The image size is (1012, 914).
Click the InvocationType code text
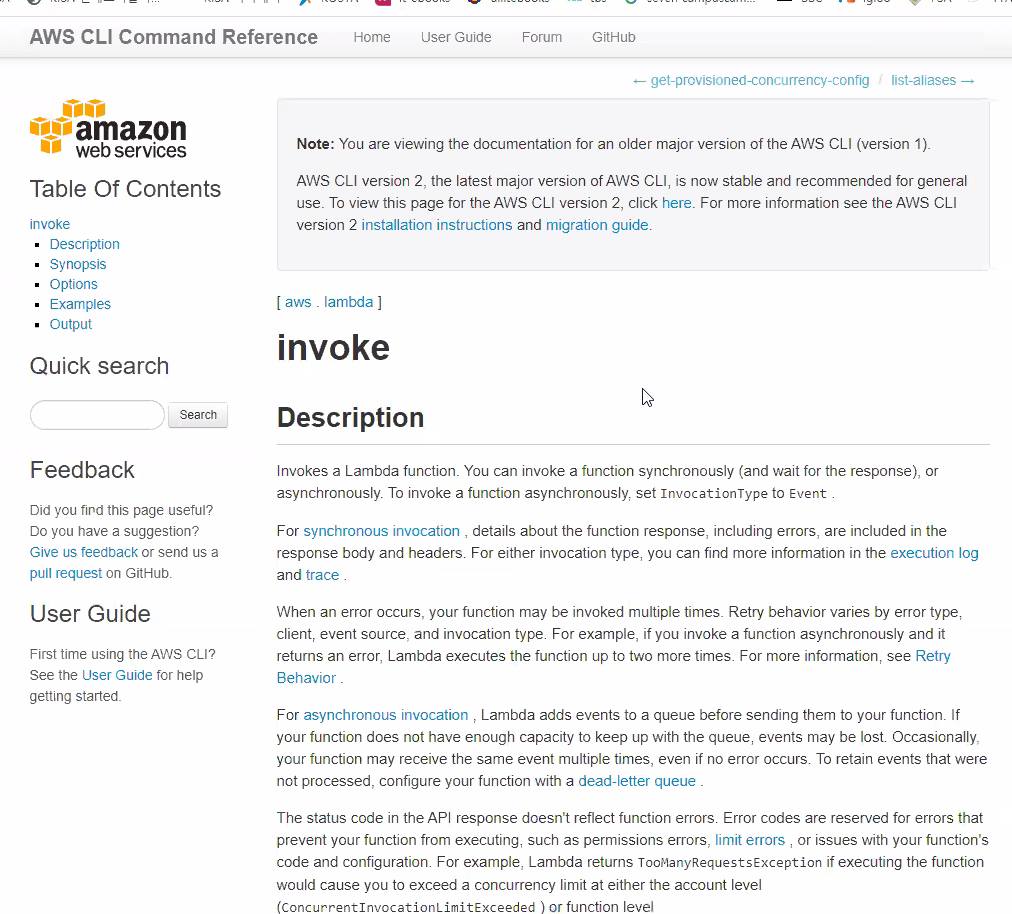(714, 494)
